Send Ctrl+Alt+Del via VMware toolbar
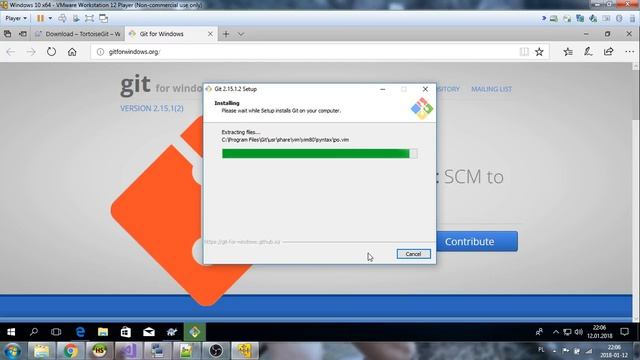Image resolution: width=640 pixels, height=360 pixels. coord(62,18)
